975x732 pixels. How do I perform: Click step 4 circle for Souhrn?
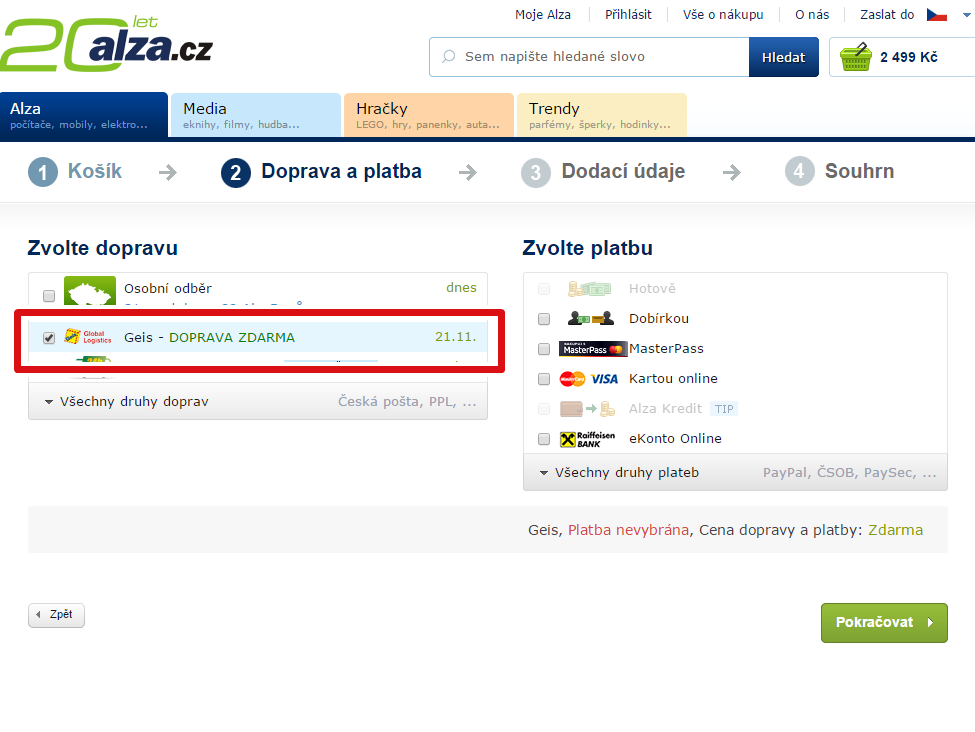click(800, 171)
